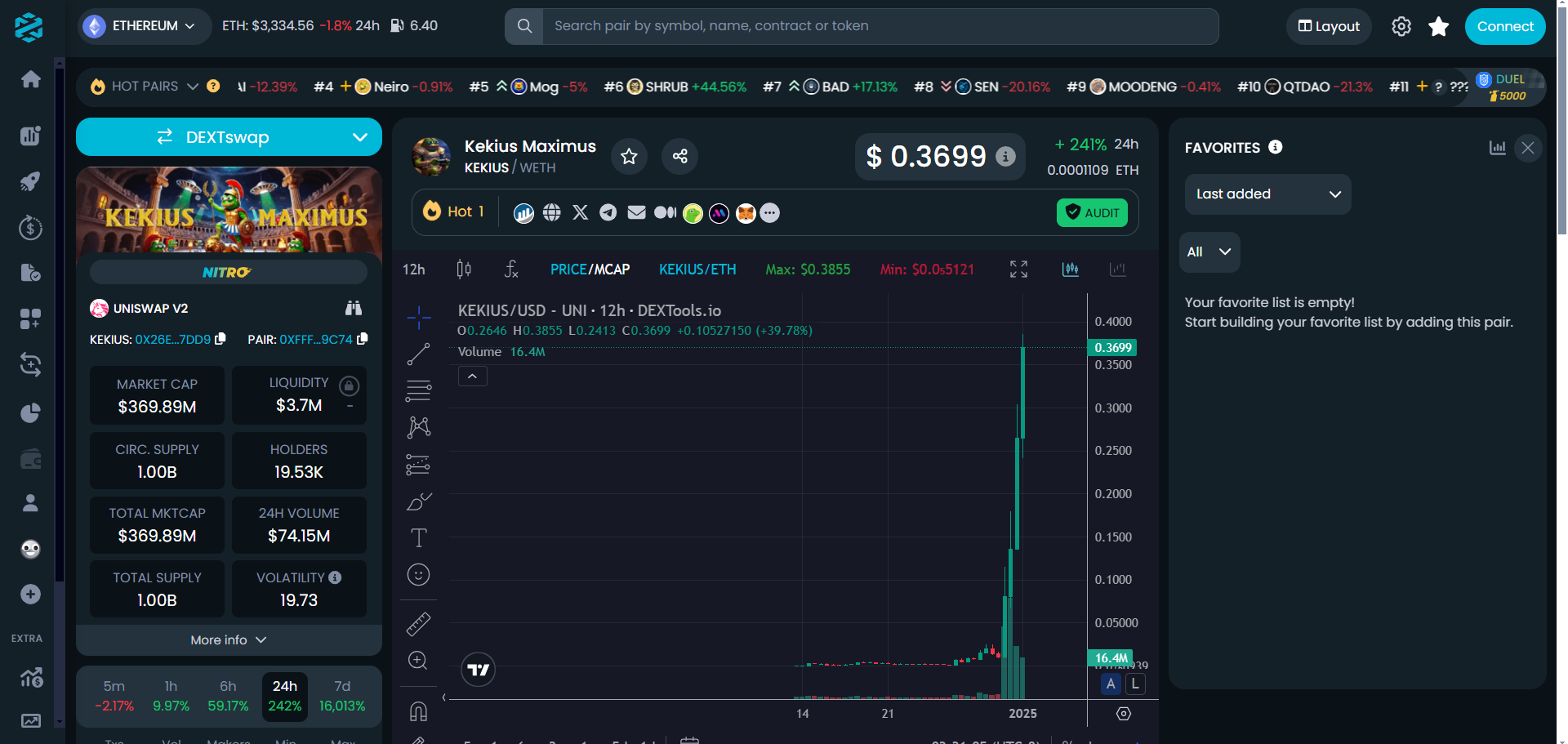Open settings gear in top bar
This screenshot has height=744, width=1568.
[1401, 26]
